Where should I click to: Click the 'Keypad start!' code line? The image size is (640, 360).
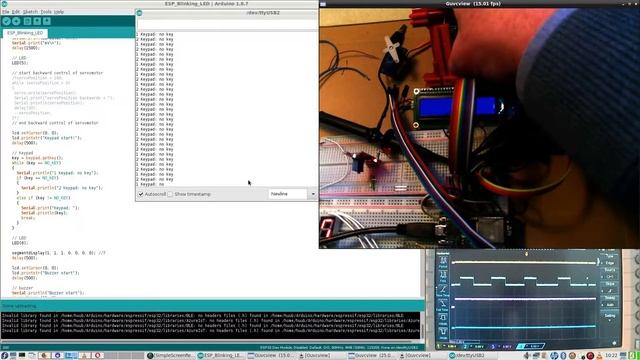click(47, 138)
